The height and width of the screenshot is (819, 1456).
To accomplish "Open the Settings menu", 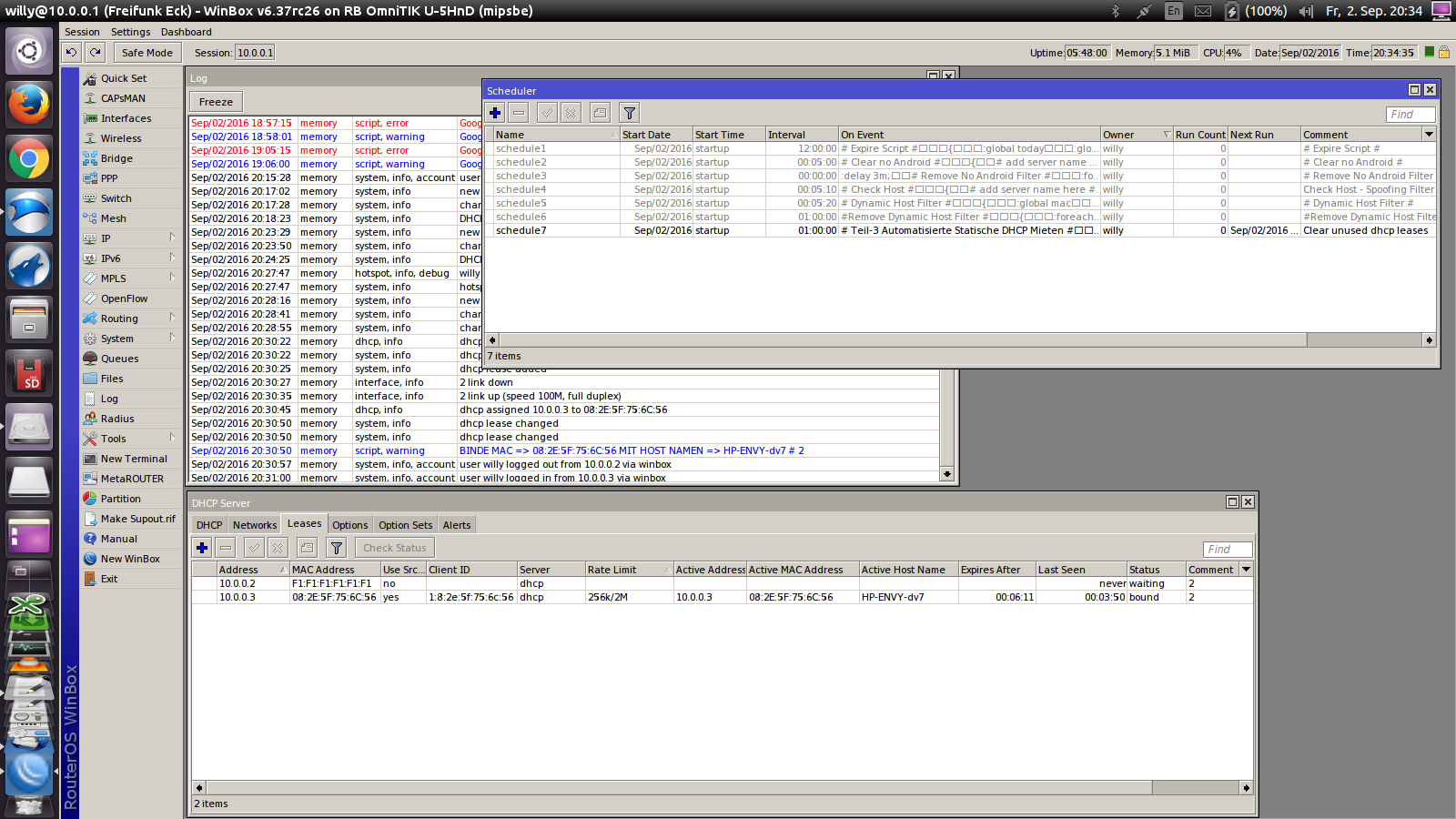I will 131,32.
